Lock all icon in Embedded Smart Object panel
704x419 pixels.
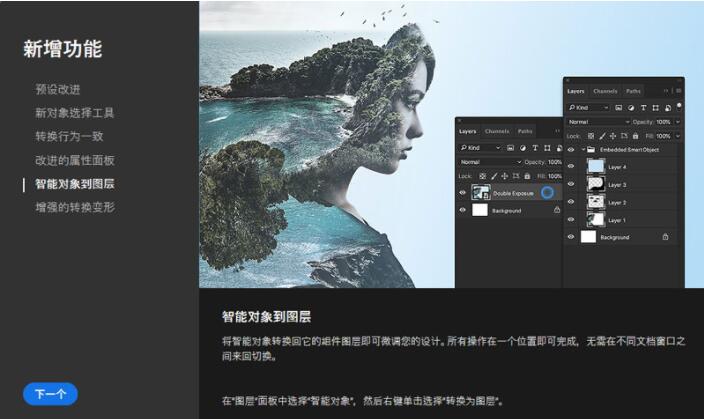pos(635,136)
